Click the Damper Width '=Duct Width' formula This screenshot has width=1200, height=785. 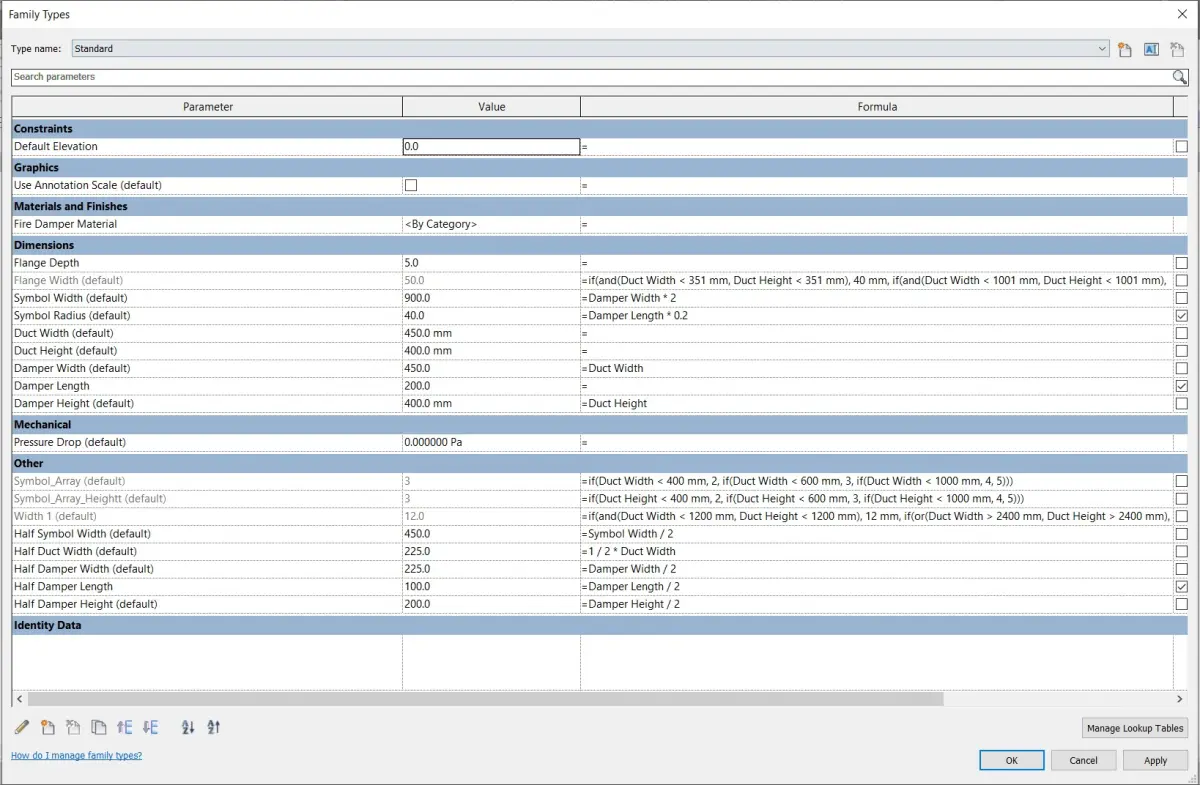tap(613, 368)
